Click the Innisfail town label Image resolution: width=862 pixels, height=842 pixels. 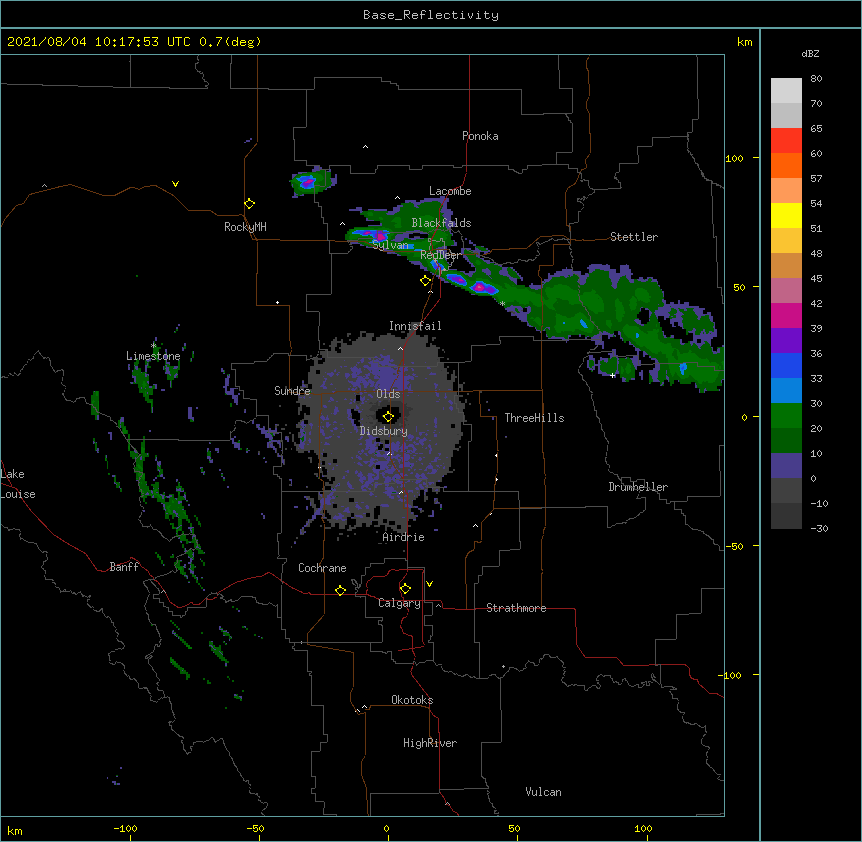[415, 326]
